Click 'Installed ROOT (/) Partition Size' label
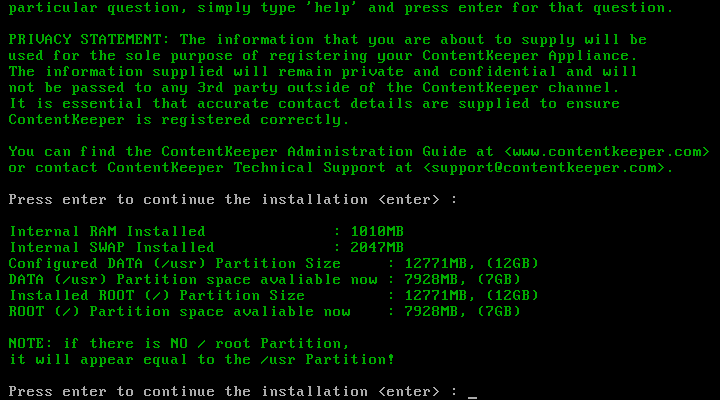720x400 pixels. [157, 295]
